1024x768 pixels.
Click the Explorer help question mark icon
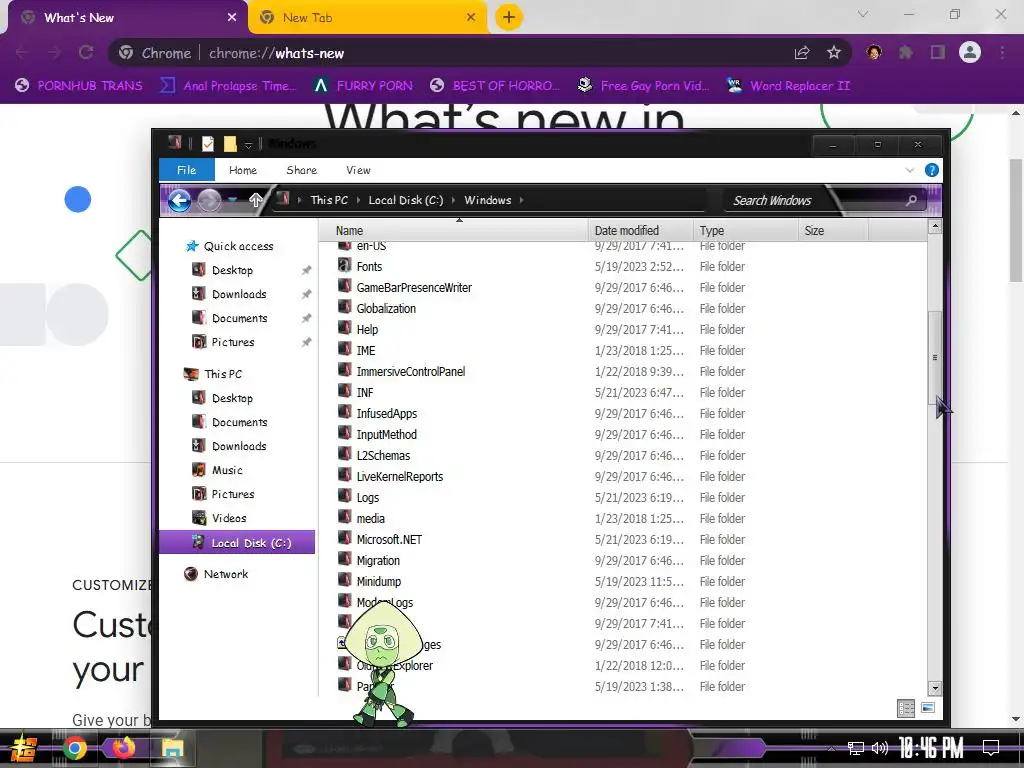point(932,170)
